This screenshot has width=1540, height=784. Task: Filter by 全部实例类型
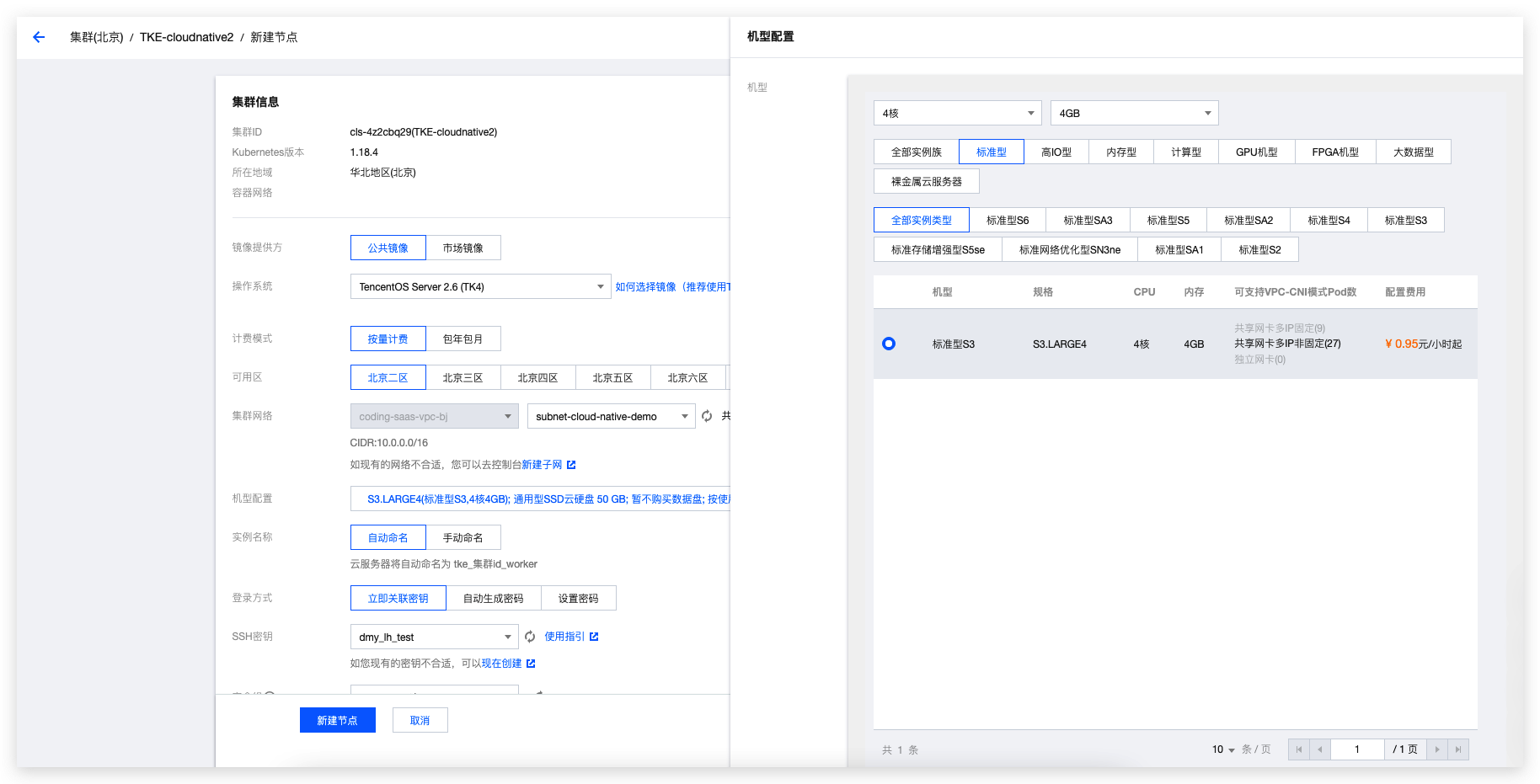(x=922, y=220)
